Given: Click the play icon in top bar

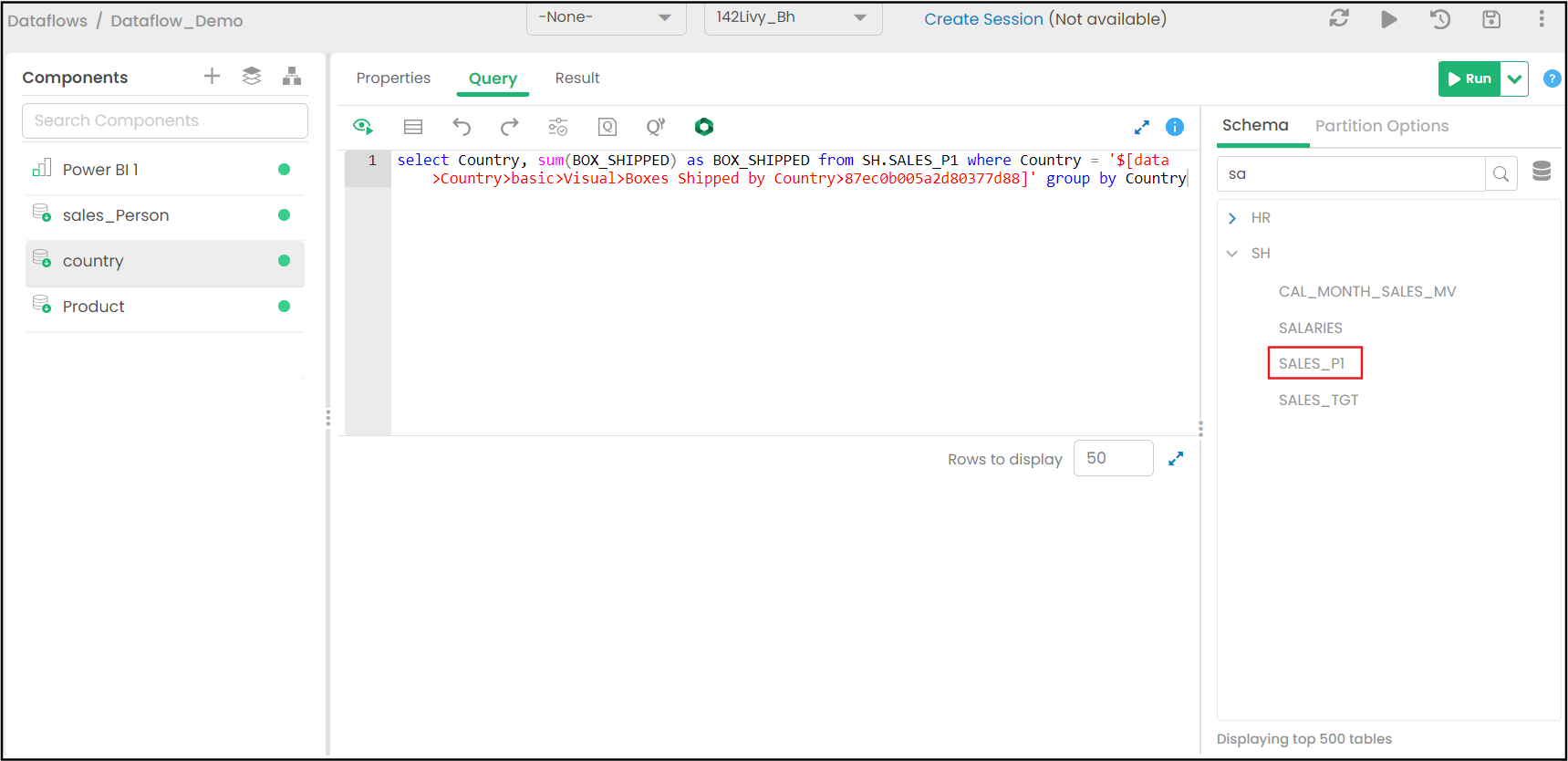Looking at the screenshot, I should pyautogui.click(x=1389, y=19).
